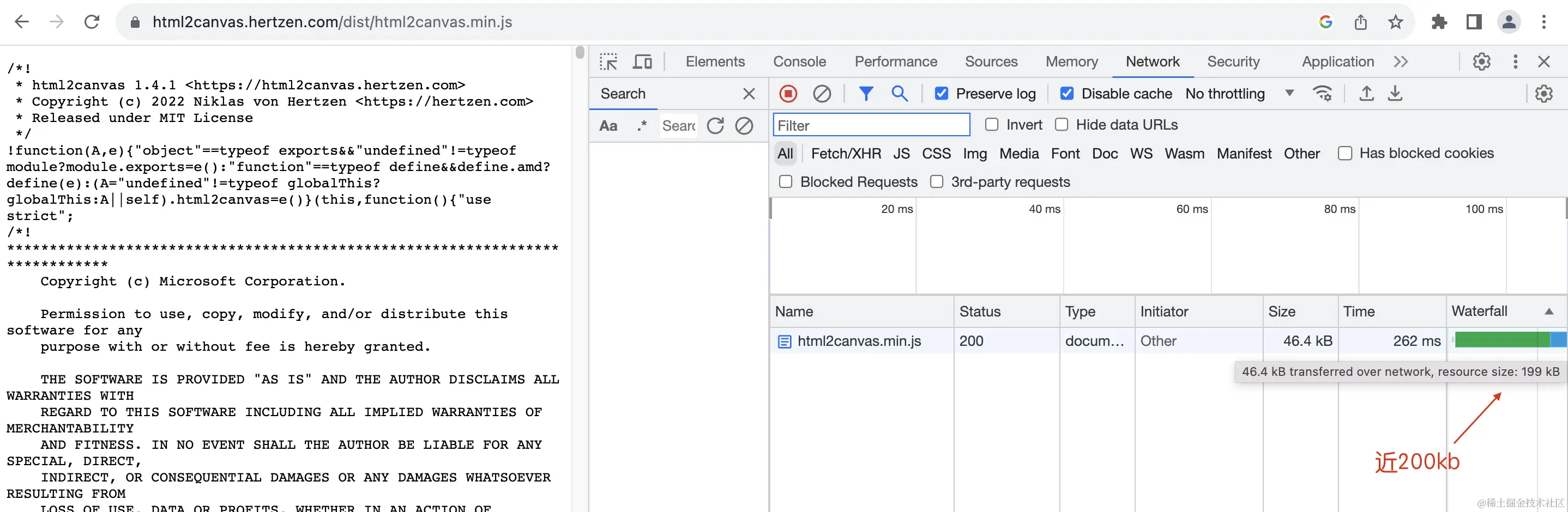Refresh the search results
1568x512 pixels.
pyautogui.click(x=715, y=126)
